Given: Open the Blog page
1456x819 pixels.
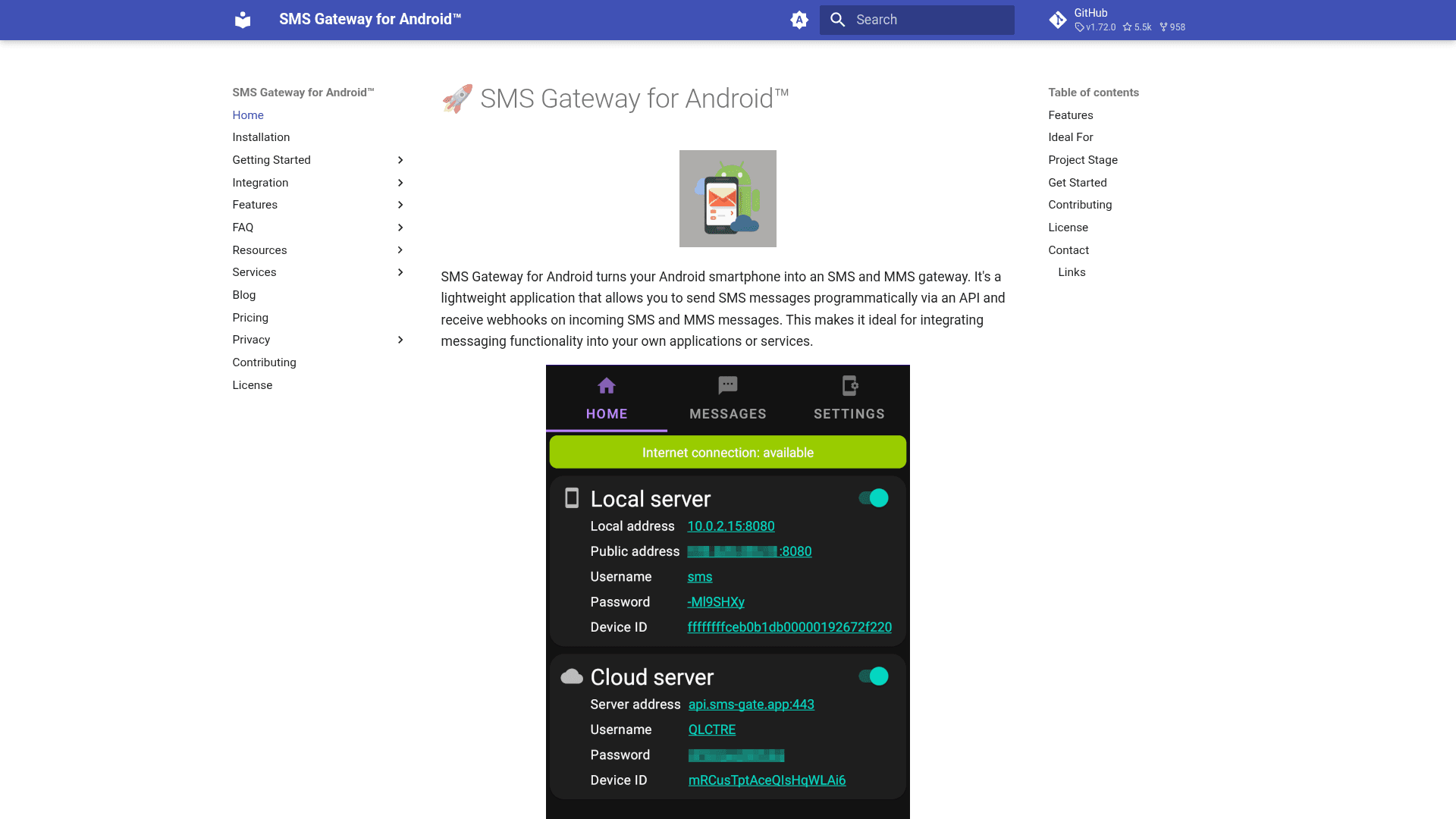Looking at the screenshot, I should pos(244,295).
